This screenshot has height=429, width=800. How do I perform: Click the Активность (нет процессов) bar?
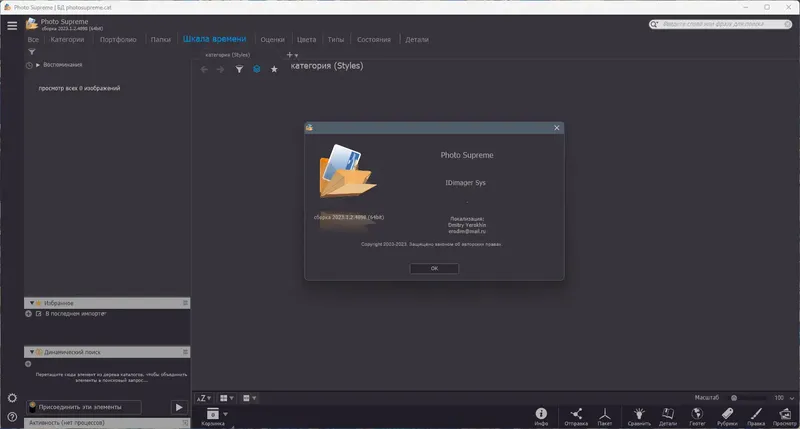click(x=107, y=423)
